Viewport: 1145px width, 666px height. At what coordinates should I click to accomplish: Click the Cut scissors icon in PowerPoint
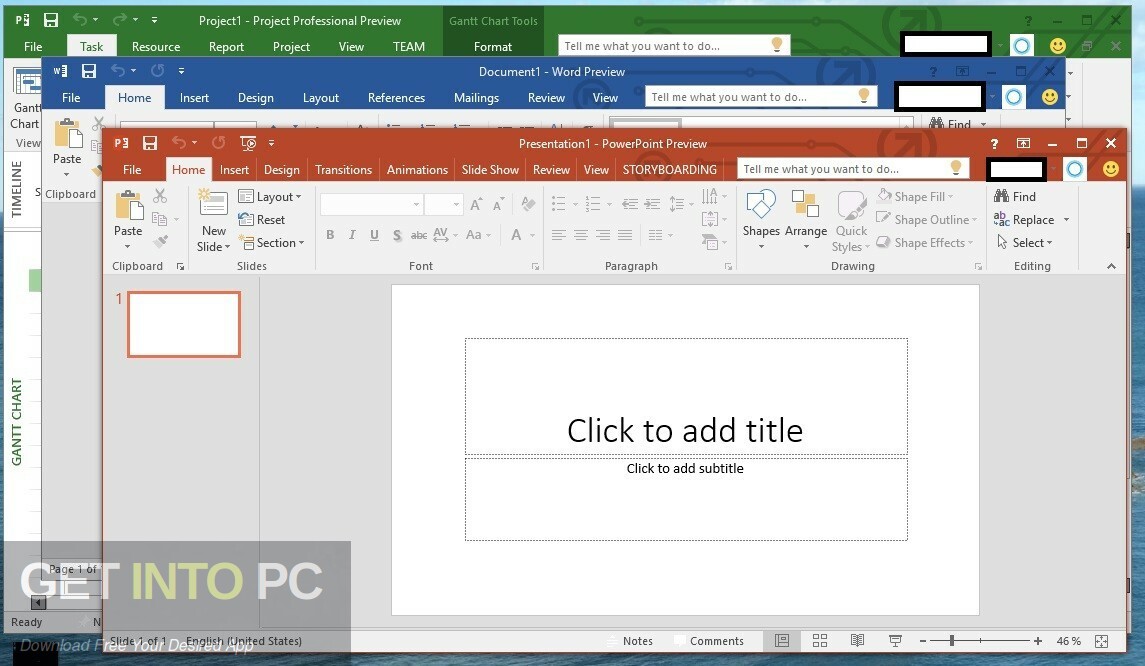click(160, 196)
